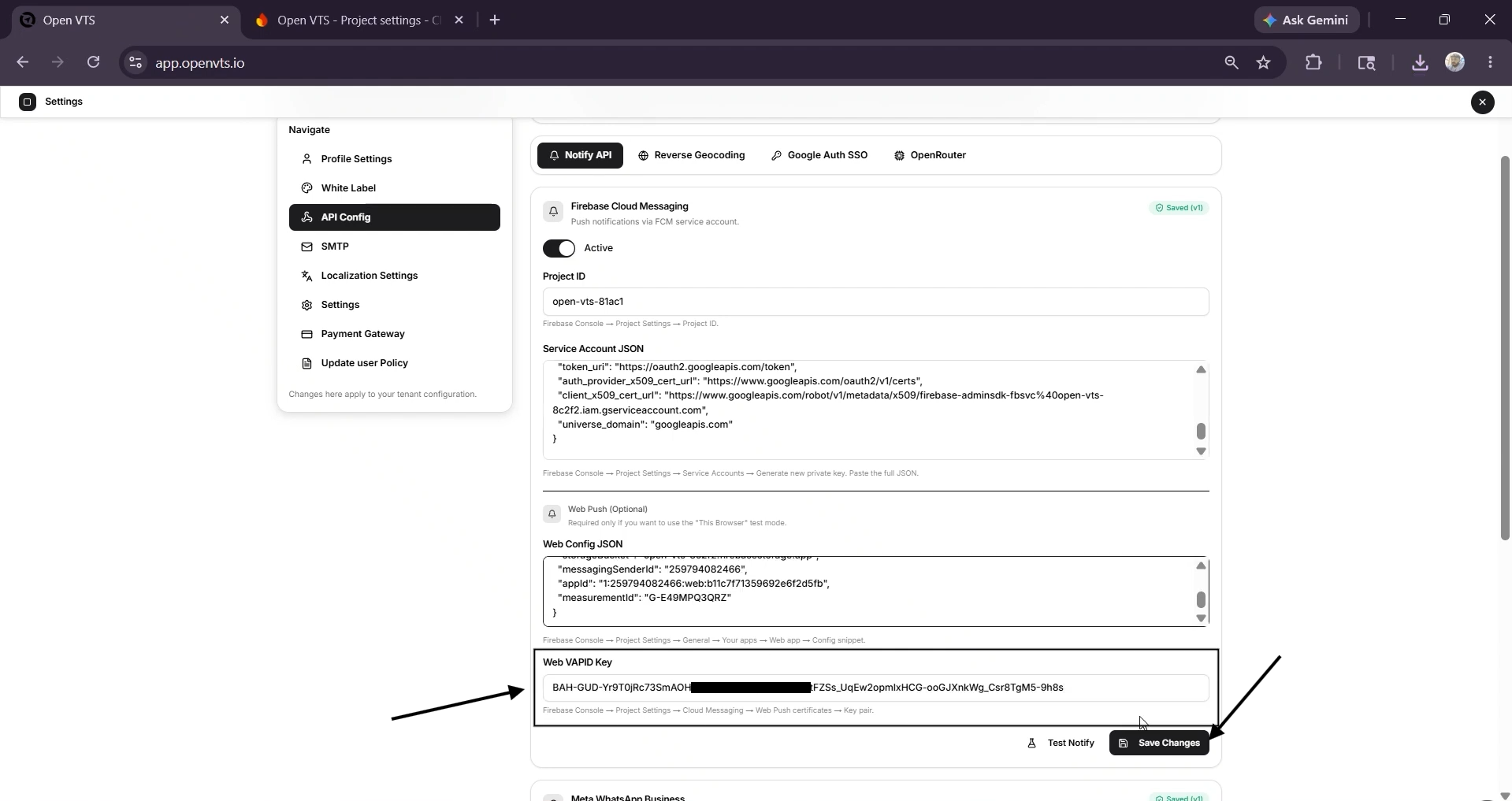Open the browser Extensions menu
1512x801 pixels.
tap(1313, 63)
